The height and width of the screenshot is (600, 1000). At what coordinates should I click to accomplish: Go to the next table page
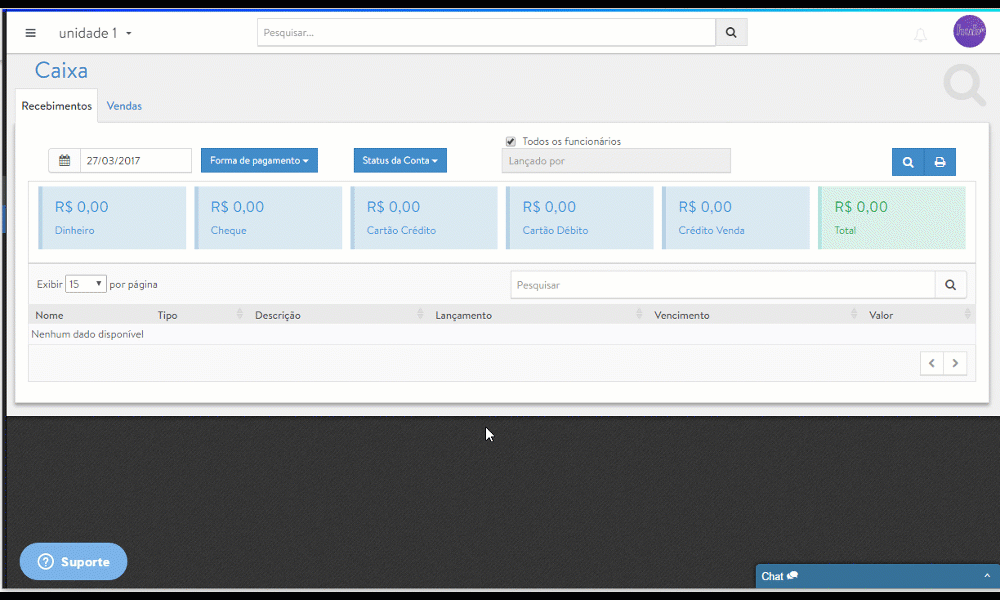point(956,363)
